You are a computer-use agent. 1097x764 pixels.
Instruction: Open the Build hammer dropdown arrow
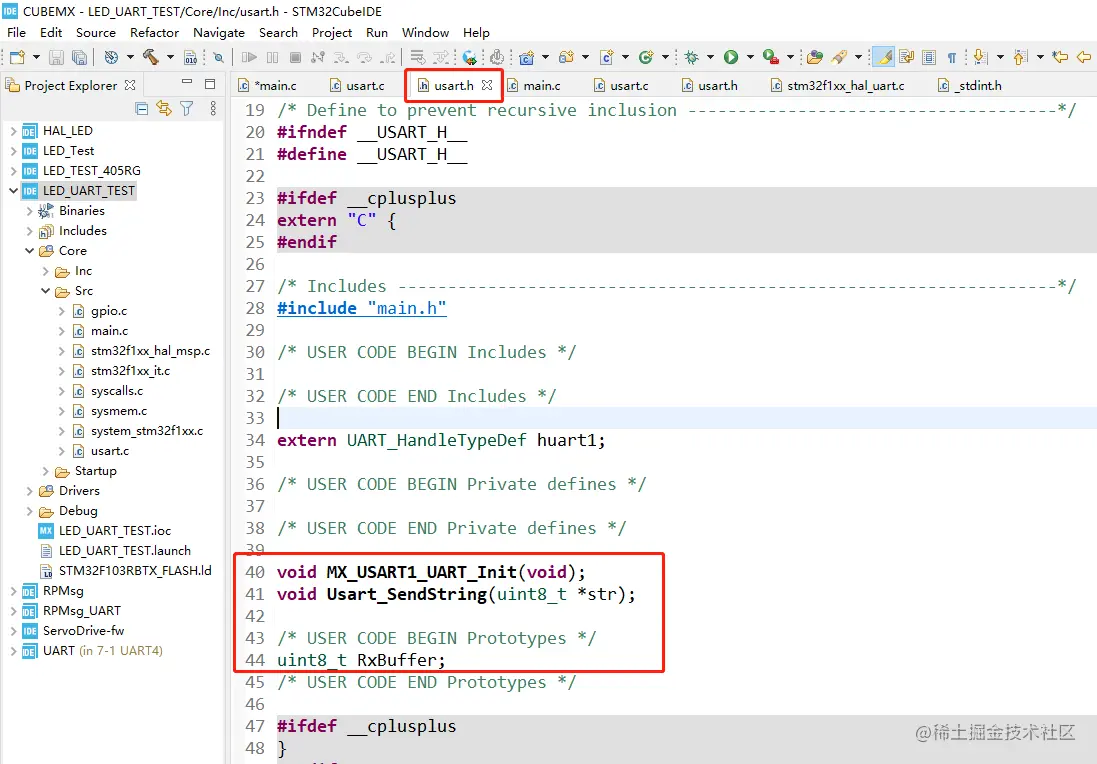[170, 57]
